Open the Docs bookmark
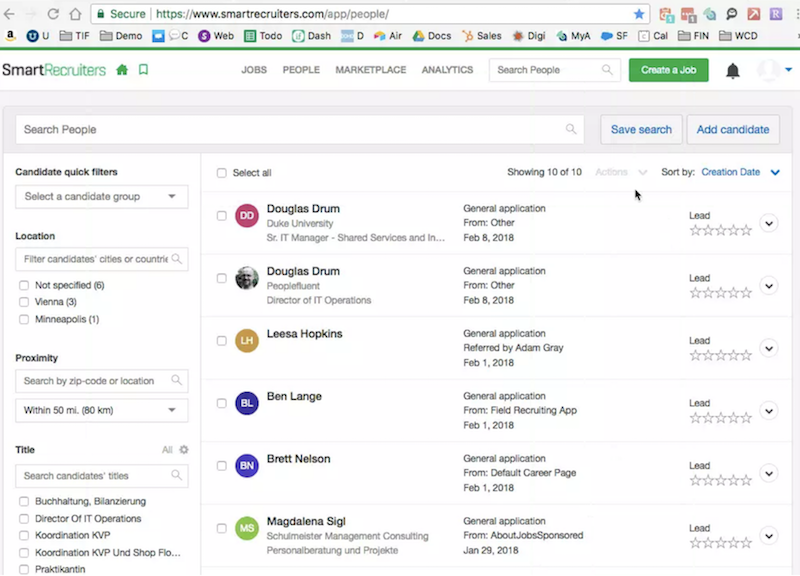The width and height of the screenshot is (800, 576). coord(432,36)
